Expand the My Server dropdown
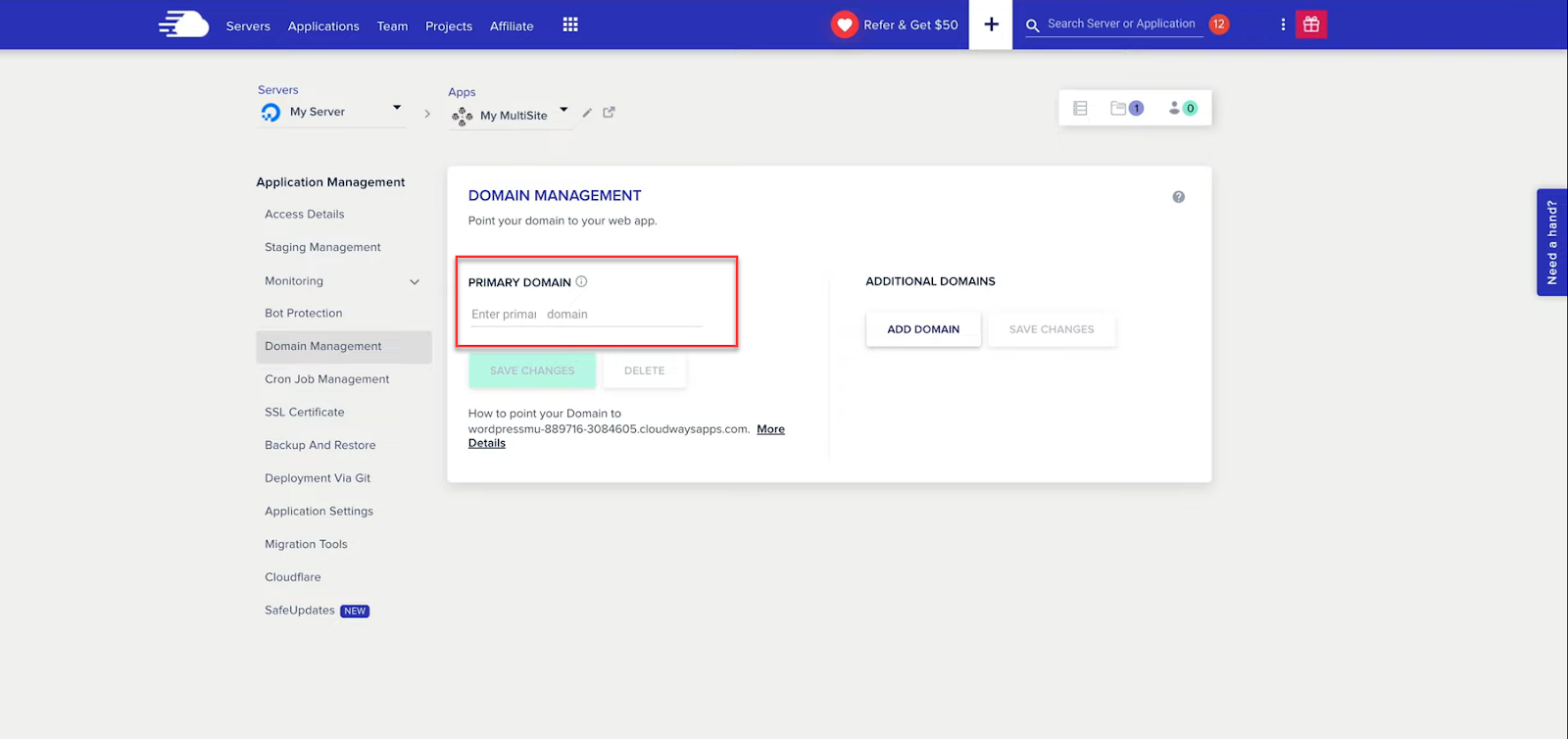This screenshot has width=1568, height=739. pyautogui.click(x=396, y=108)
